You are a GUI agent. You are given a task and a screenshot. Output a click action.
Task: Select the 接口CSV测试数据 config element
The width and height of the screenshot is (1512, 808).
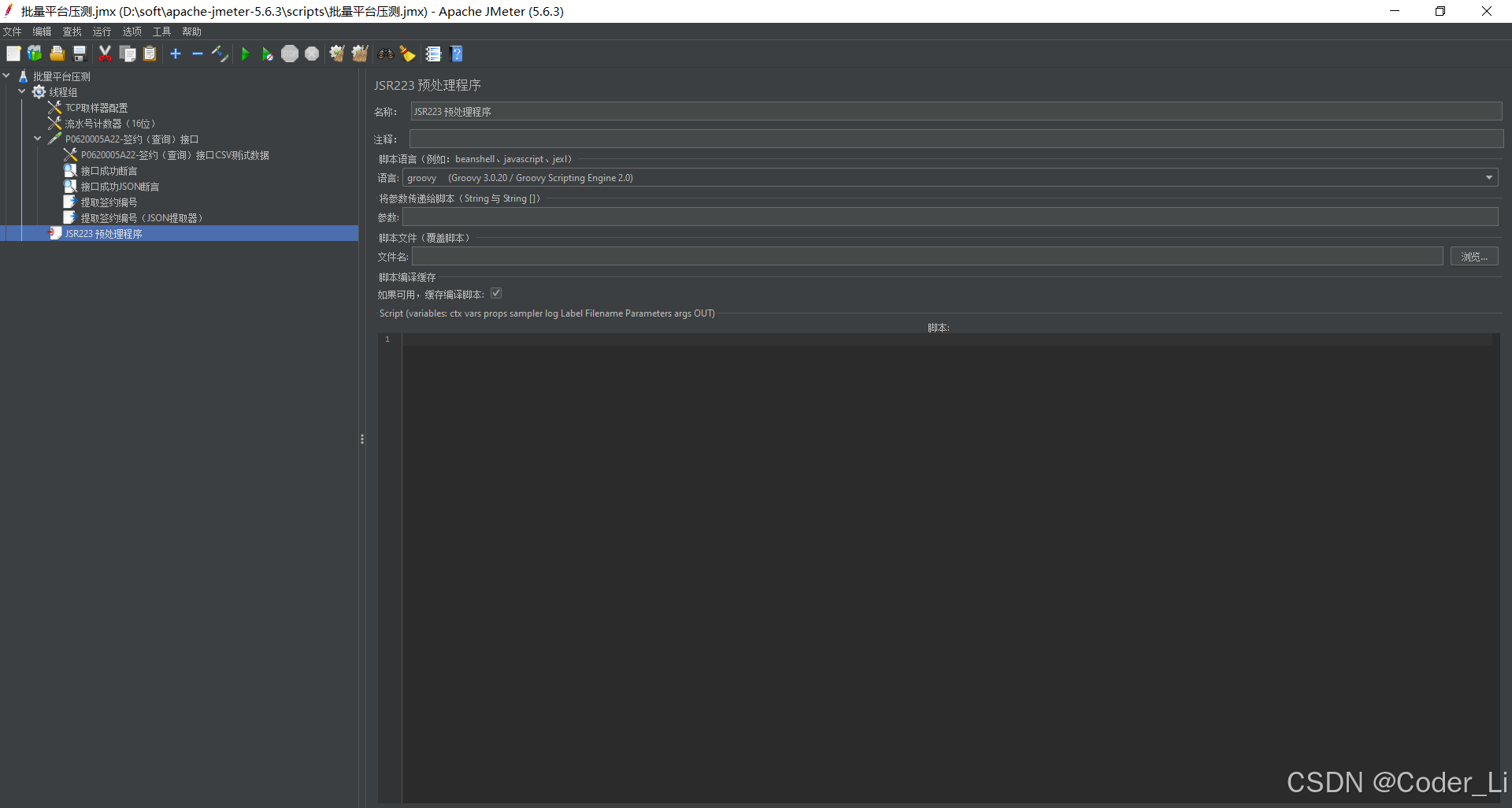tap(175, 155)
